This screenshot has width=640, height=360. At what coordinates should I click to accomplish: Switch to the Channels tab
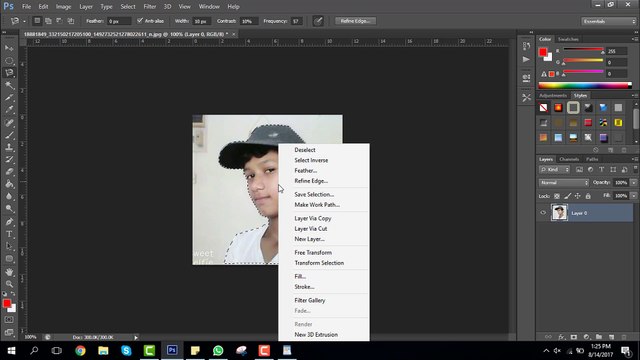(x=569, y=159)
